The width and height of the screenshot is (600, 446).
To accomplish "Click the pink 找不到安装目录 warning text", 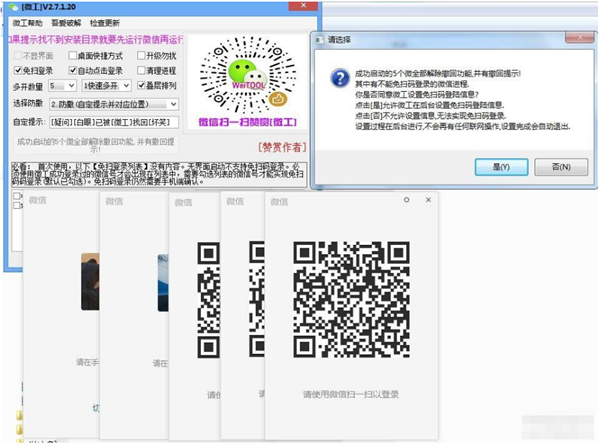I will tap(96, 39).
